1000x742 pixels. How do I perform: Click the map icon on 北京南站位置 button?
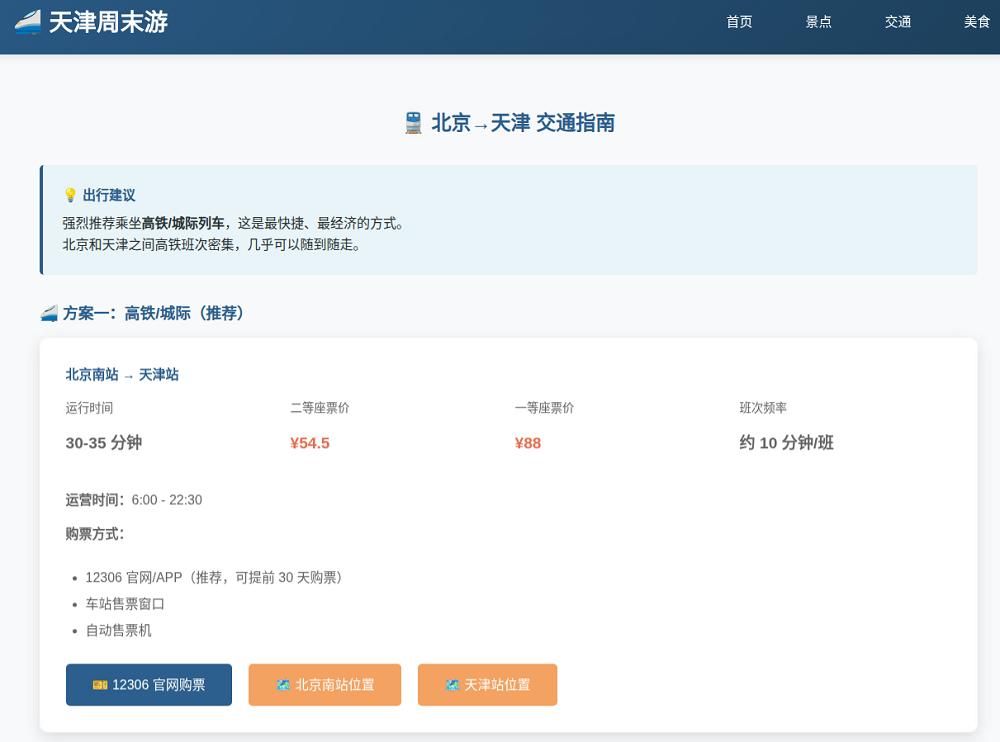click(283, 685)
